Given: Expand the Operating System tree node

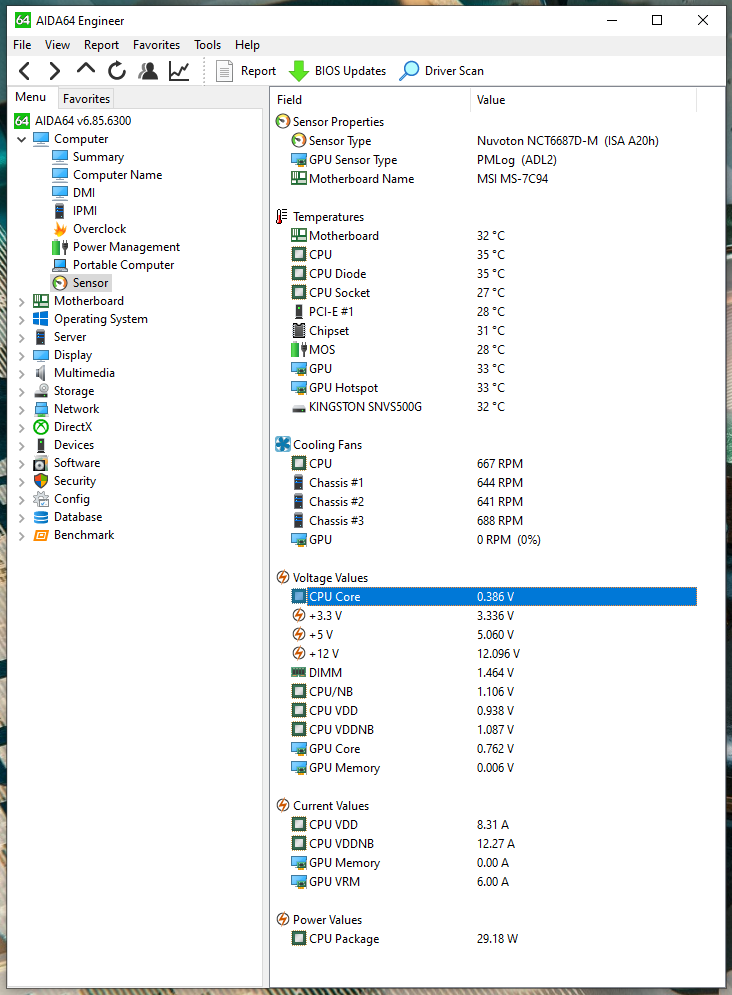Looking at the screenshot, I should pyautogui.click(x=22, y=319).
